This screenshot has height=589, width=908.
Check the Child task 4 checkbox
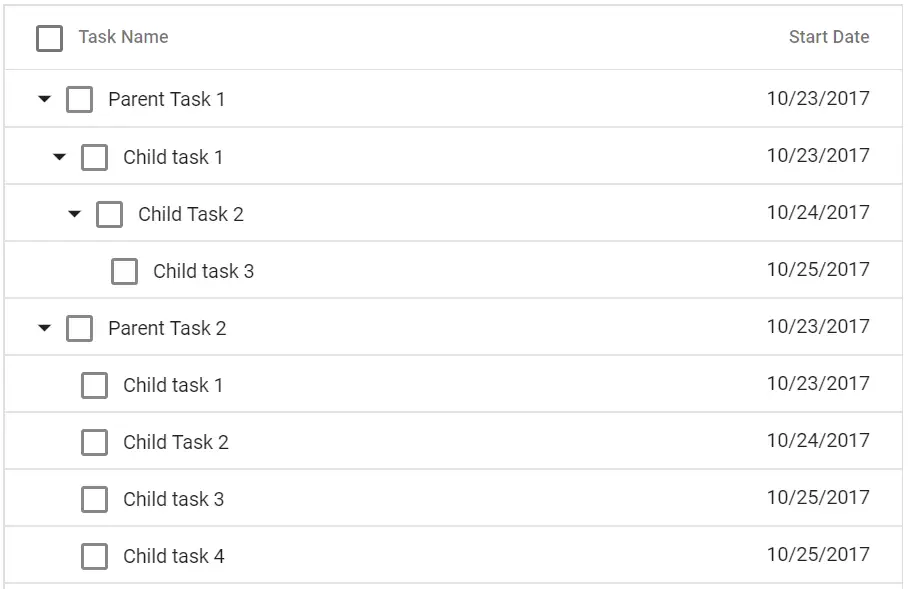tap(94, 556)
